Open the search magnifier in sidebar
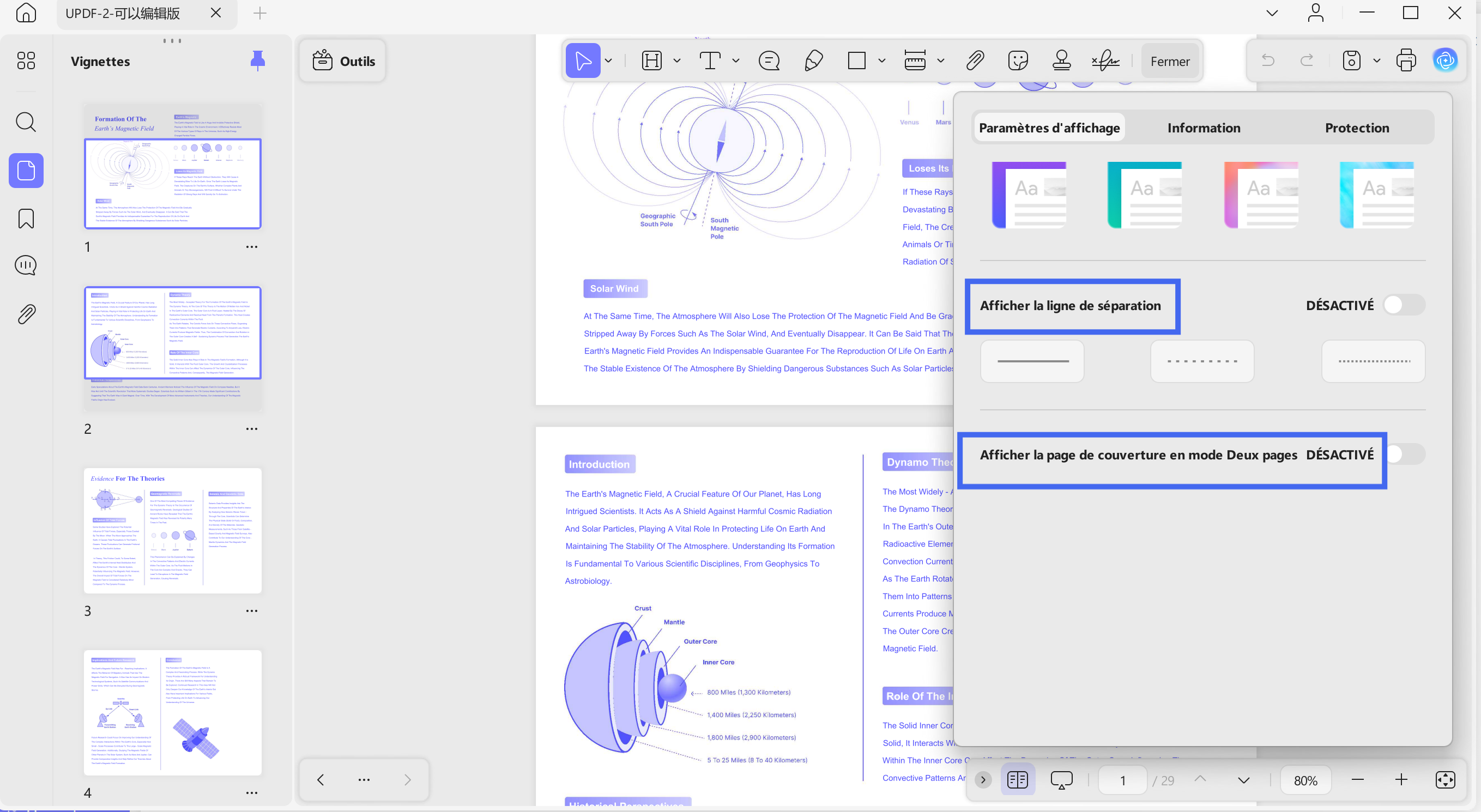Viewport: 1481px width, 812px height. pos(26,122)
